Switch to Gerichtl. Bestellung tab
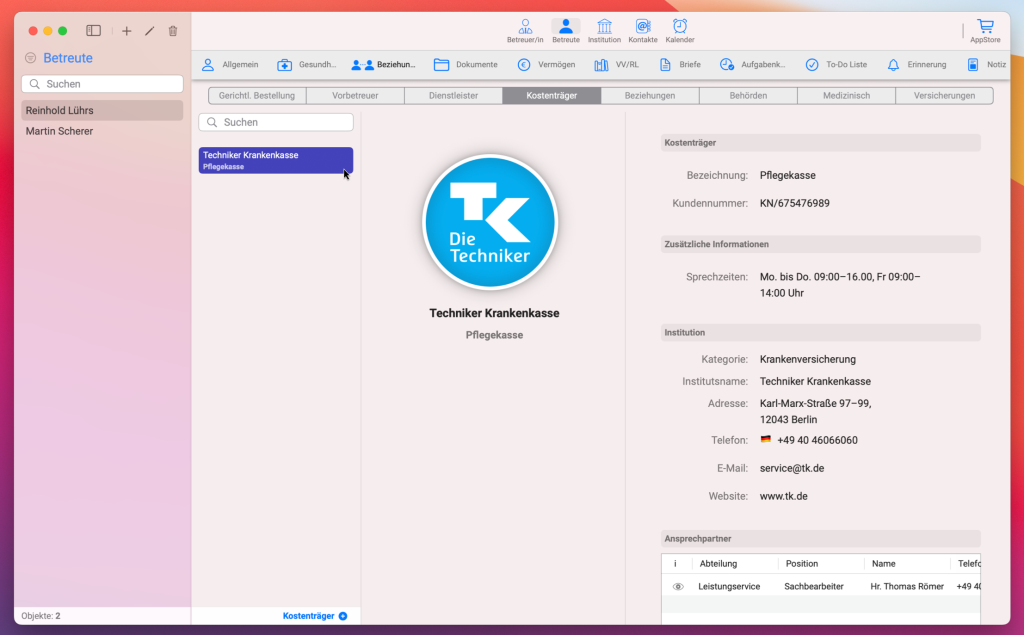The image size is (1024, 635). 257,95
